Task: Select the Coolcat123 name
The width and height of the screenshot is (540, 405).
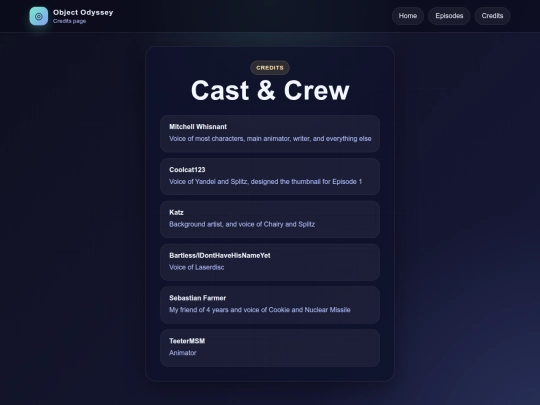Action: (x=187, y=170)
